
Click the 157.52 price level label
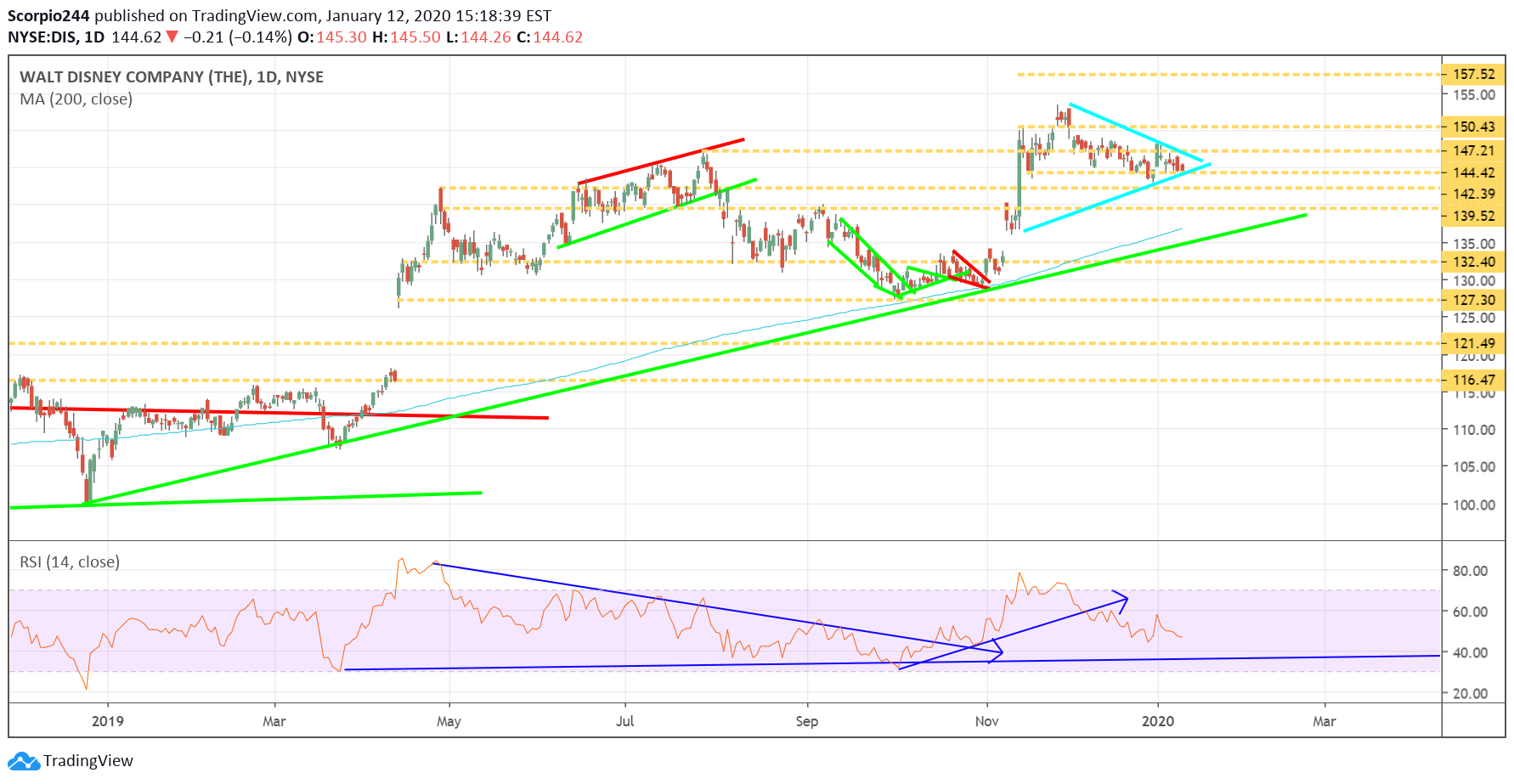tap(1473, 75)
